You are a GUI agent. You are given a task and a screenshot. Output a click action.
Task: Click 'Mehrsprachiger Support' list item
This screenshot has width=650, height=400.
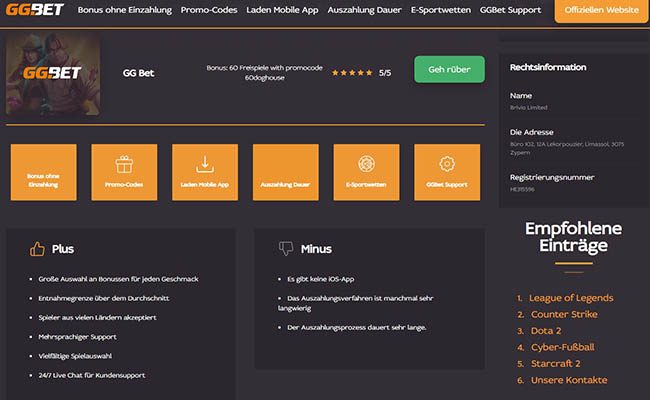click(x=78, y=337)
